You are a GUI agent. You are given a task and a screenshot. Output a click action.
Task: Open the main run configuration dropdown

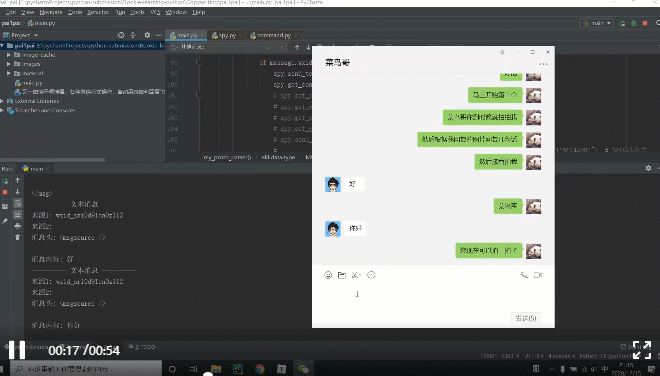596,23
